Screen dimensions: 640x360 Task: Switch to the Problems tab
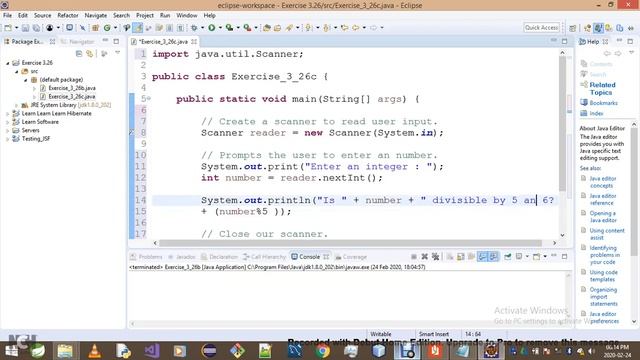pos(147,257)
